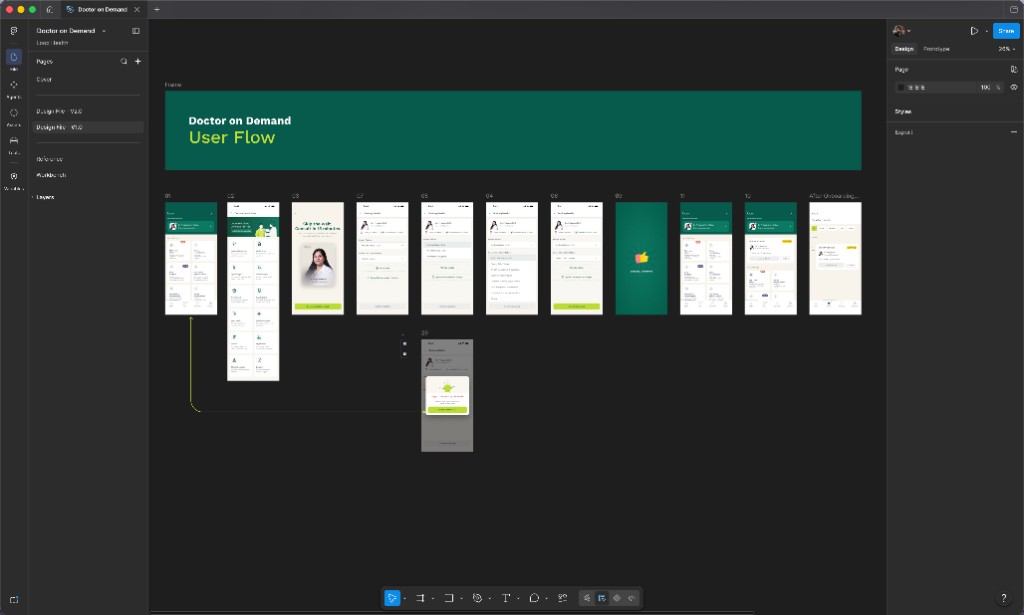Add a new page with plus icon

coord(138,61)
